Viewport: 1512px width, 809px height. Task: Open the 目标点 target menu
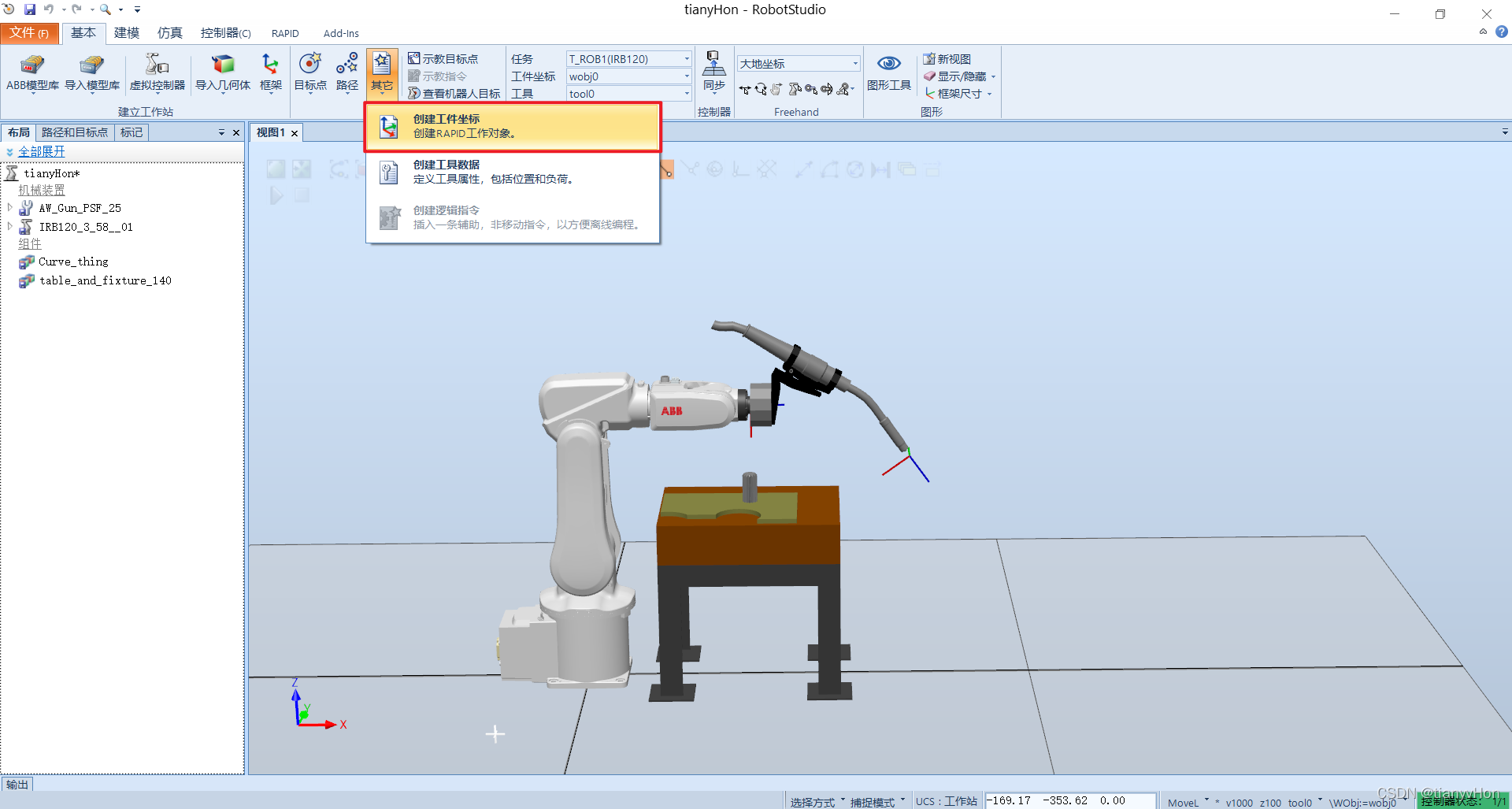pyautogui.click(x=310, y=73)
